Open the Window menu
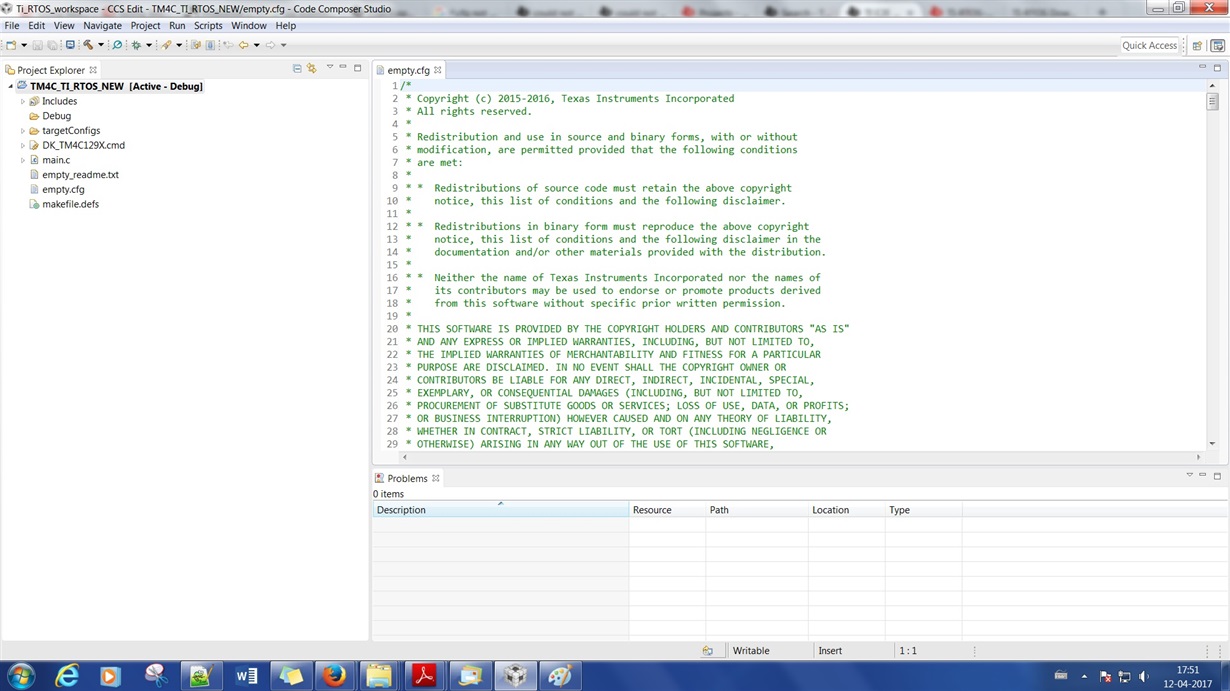The image size is (1230, 691). pyautogui.click(x=249, y=25)
